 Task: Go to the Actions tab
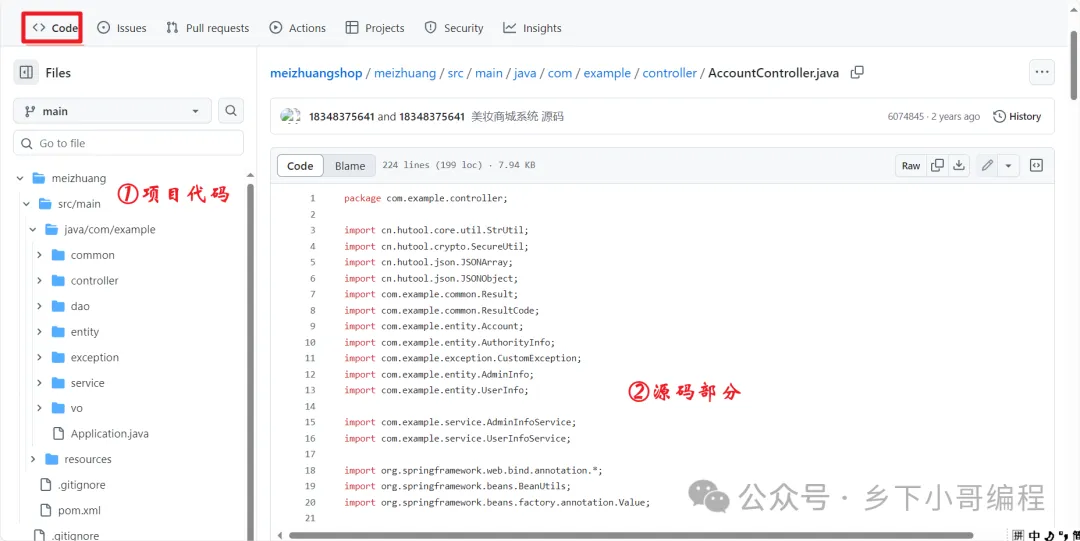click(298, 28)
